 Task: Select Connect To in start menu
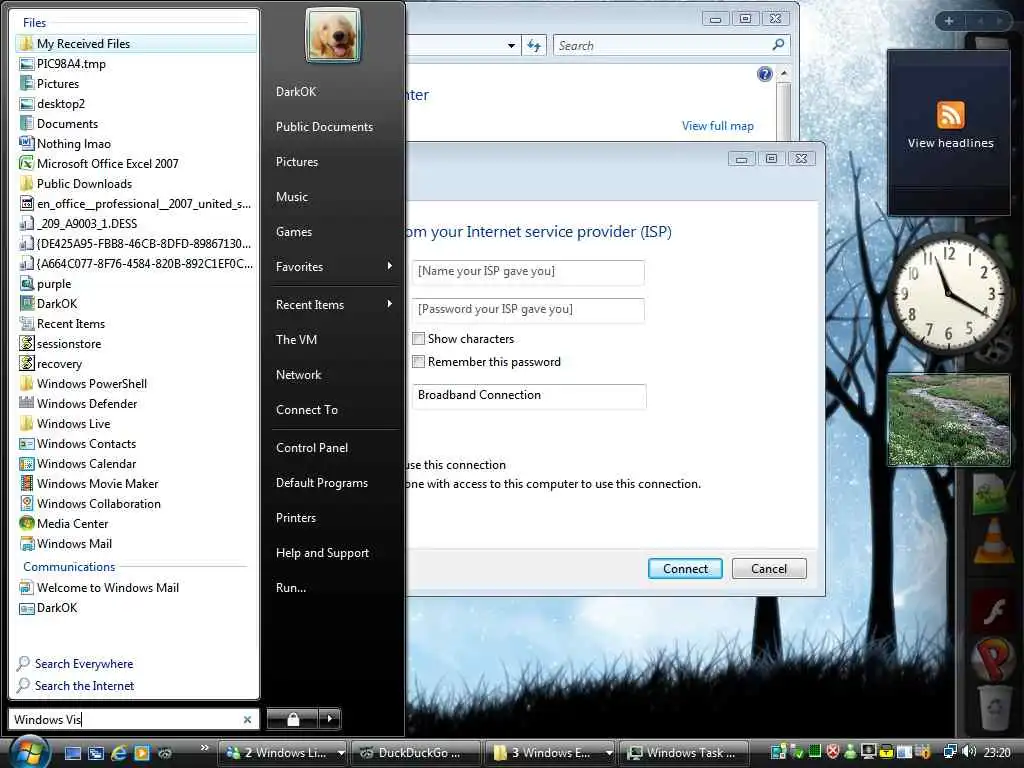click(306, 409)
